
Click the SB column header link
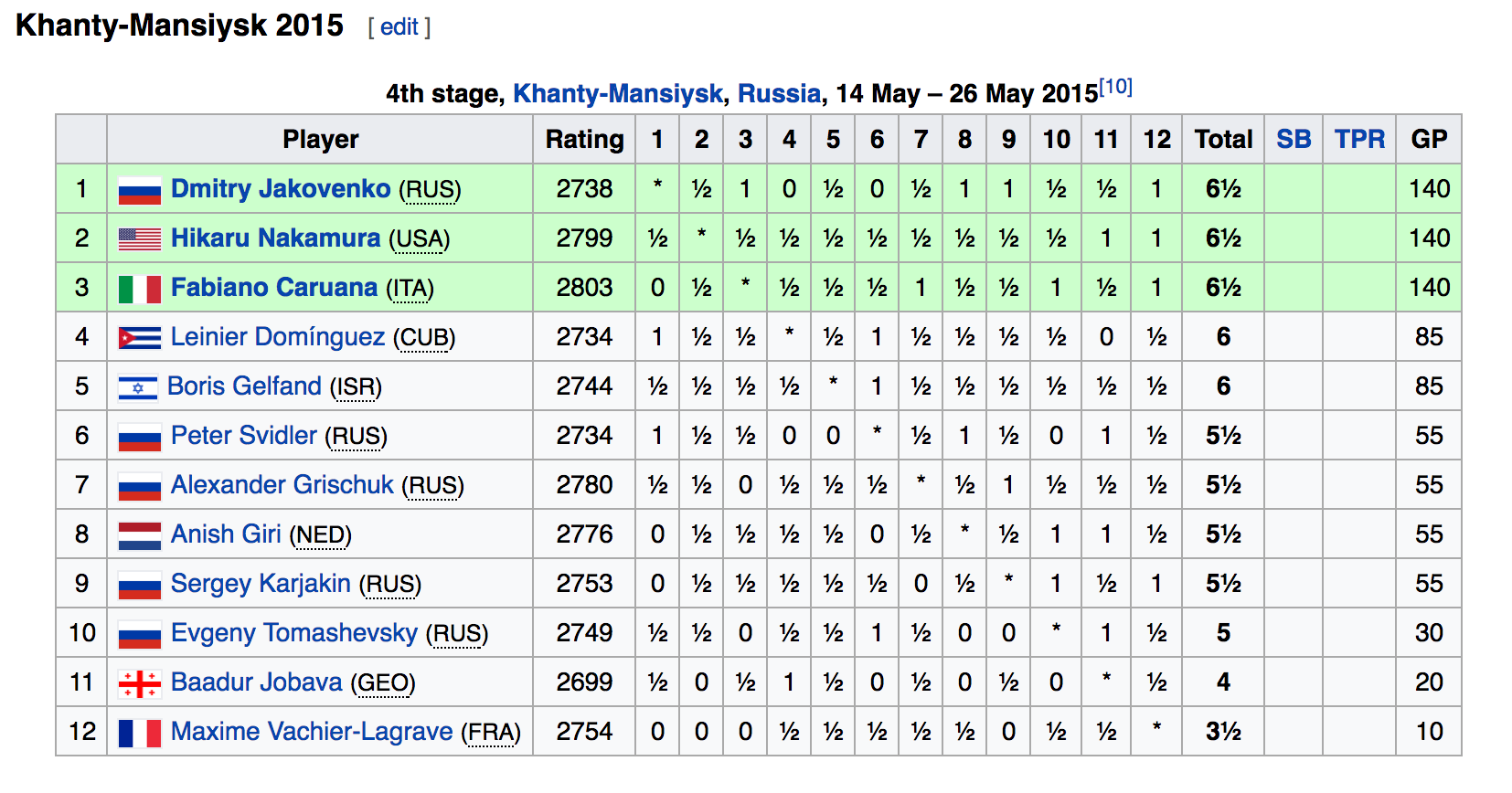tap(1294, 139)
